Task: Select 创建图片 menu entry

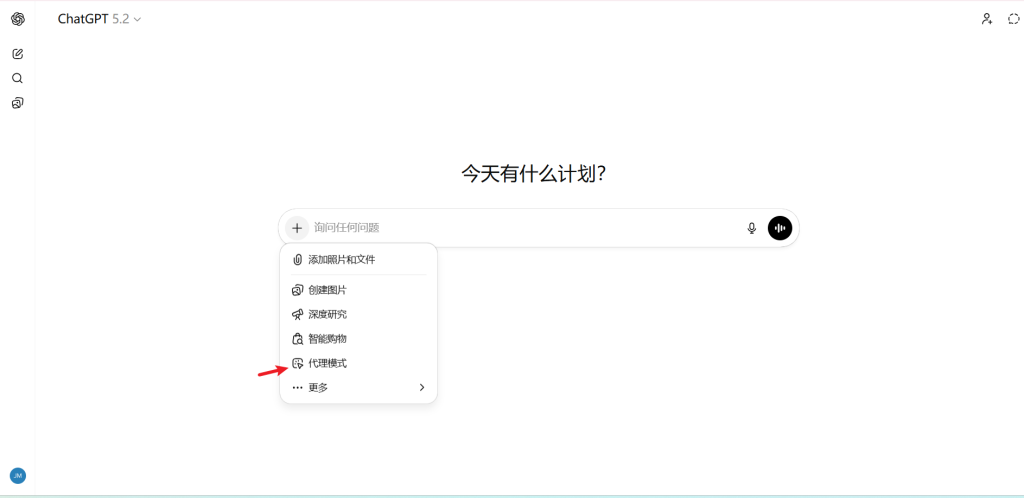Action: [x=359, y=290]
